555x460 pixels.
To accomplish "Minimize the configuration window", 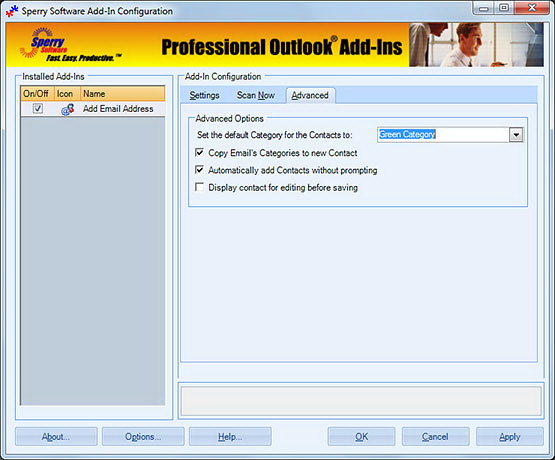I will (484, 8).
